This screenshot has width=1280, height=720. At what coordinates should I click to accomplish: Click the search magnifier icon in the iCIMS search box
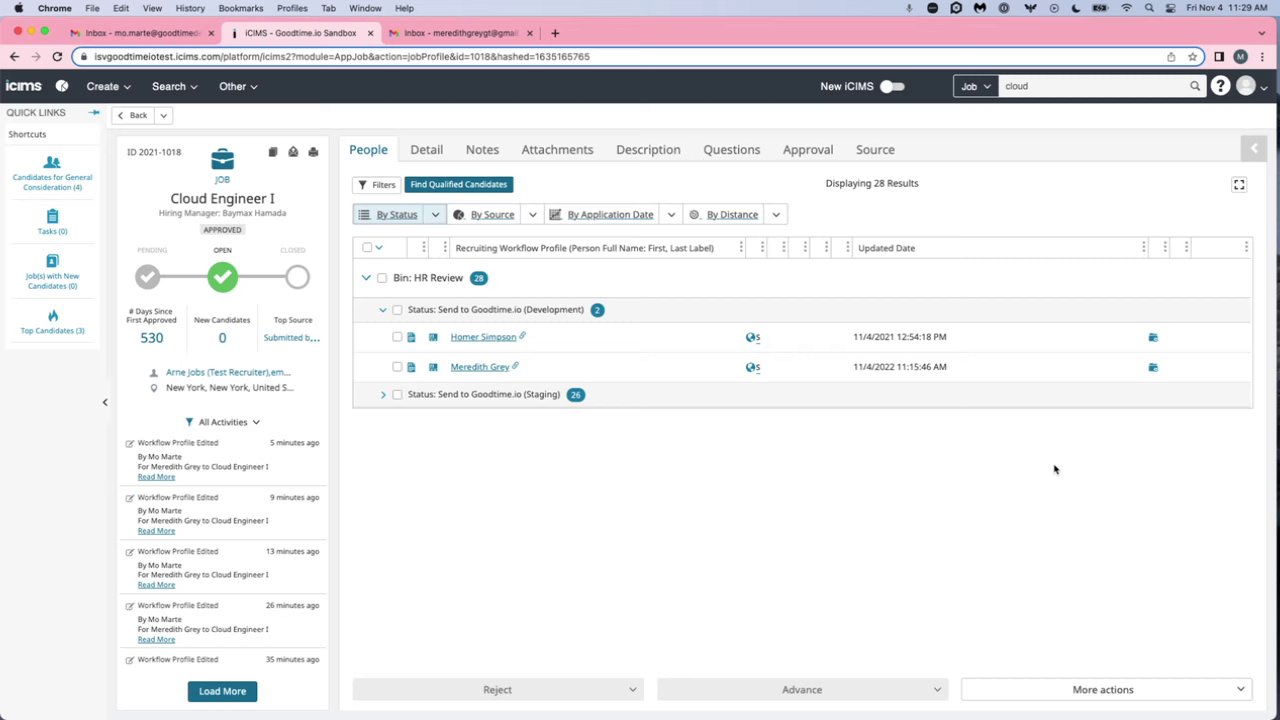click(1194, 86)
